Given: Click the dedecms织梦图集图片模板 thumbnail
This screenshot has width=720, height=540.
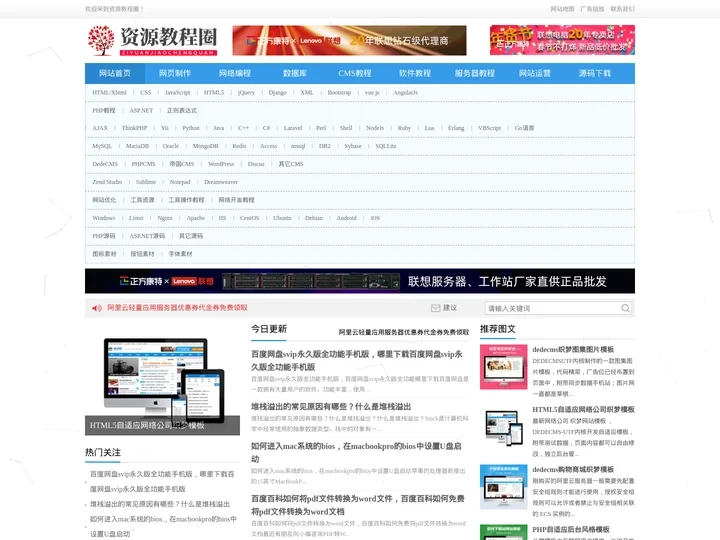Looking at the screenshot, I should point(504,367).
